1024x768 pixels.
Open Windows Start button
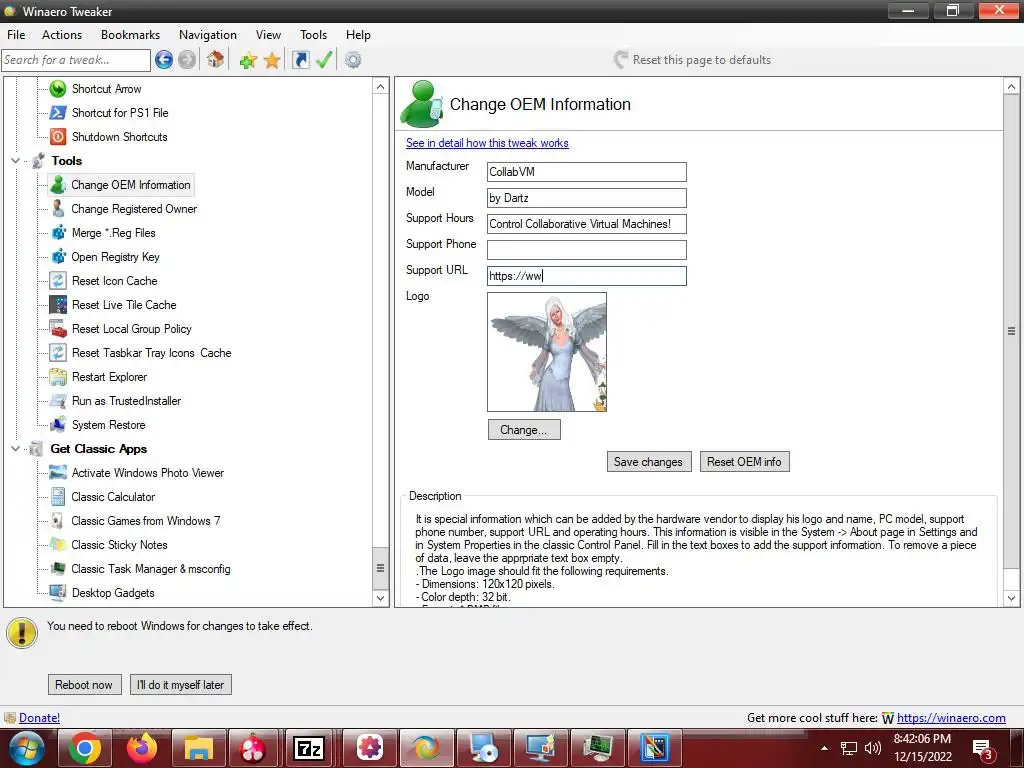click(25, 748)
